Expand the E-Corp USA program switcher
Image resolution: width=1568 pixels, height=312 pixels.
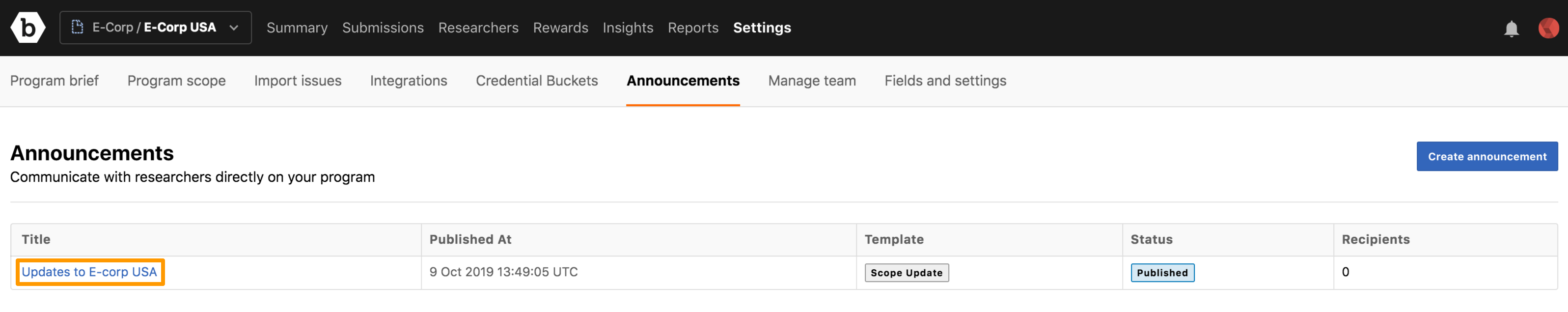pos(156,28)
